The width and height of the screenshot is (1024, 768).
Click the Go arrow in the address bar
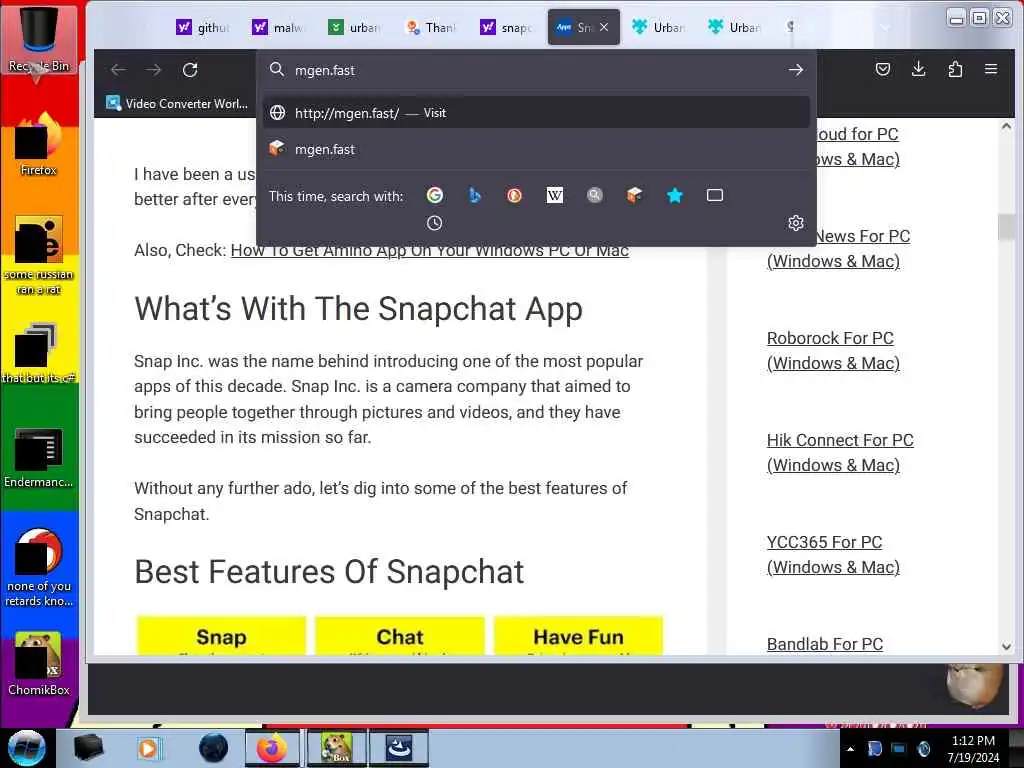click(795, 70)
